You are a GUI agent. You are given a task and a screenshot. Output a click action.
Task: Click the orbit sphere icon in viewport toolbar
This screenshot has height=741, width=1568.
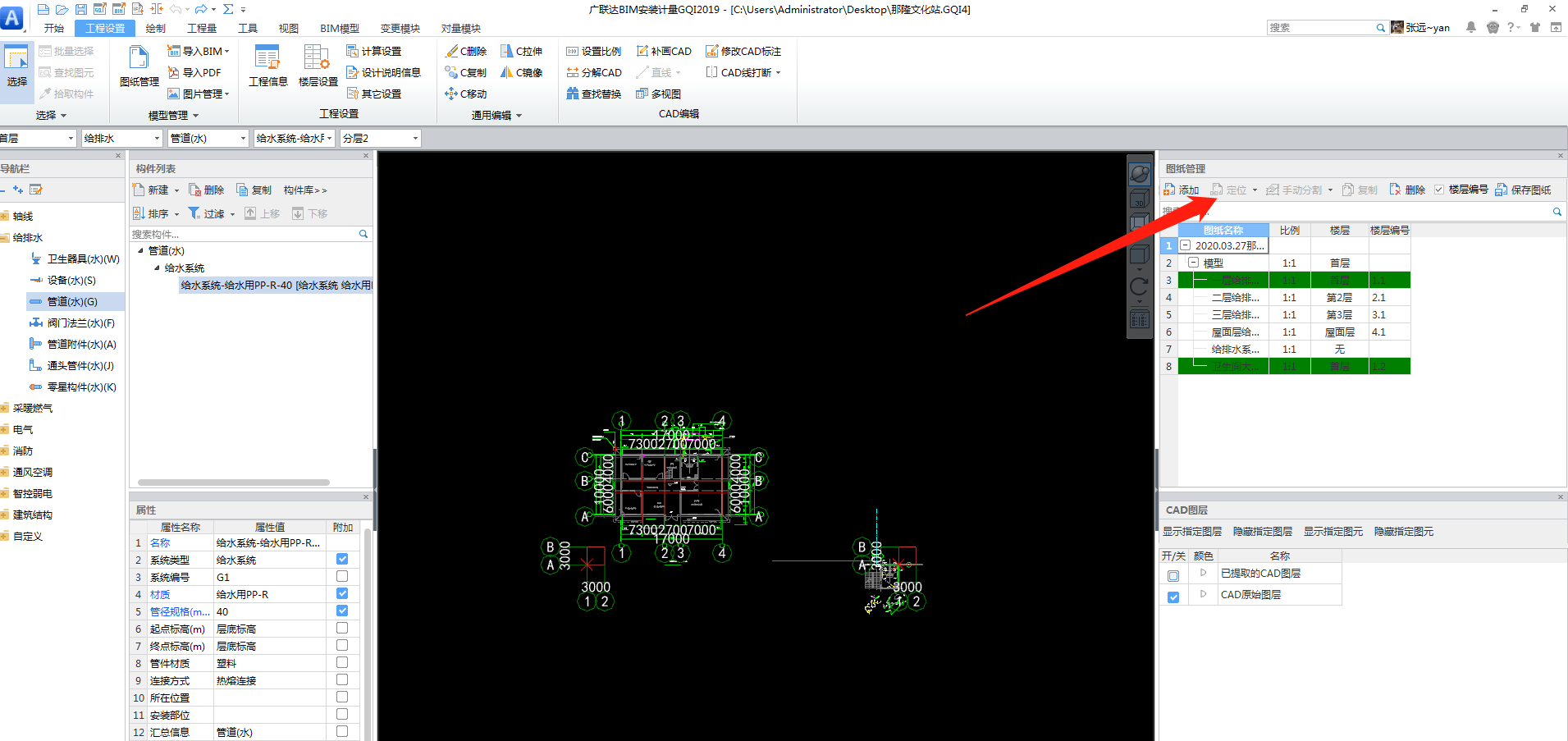click(x=1140, y=174)
